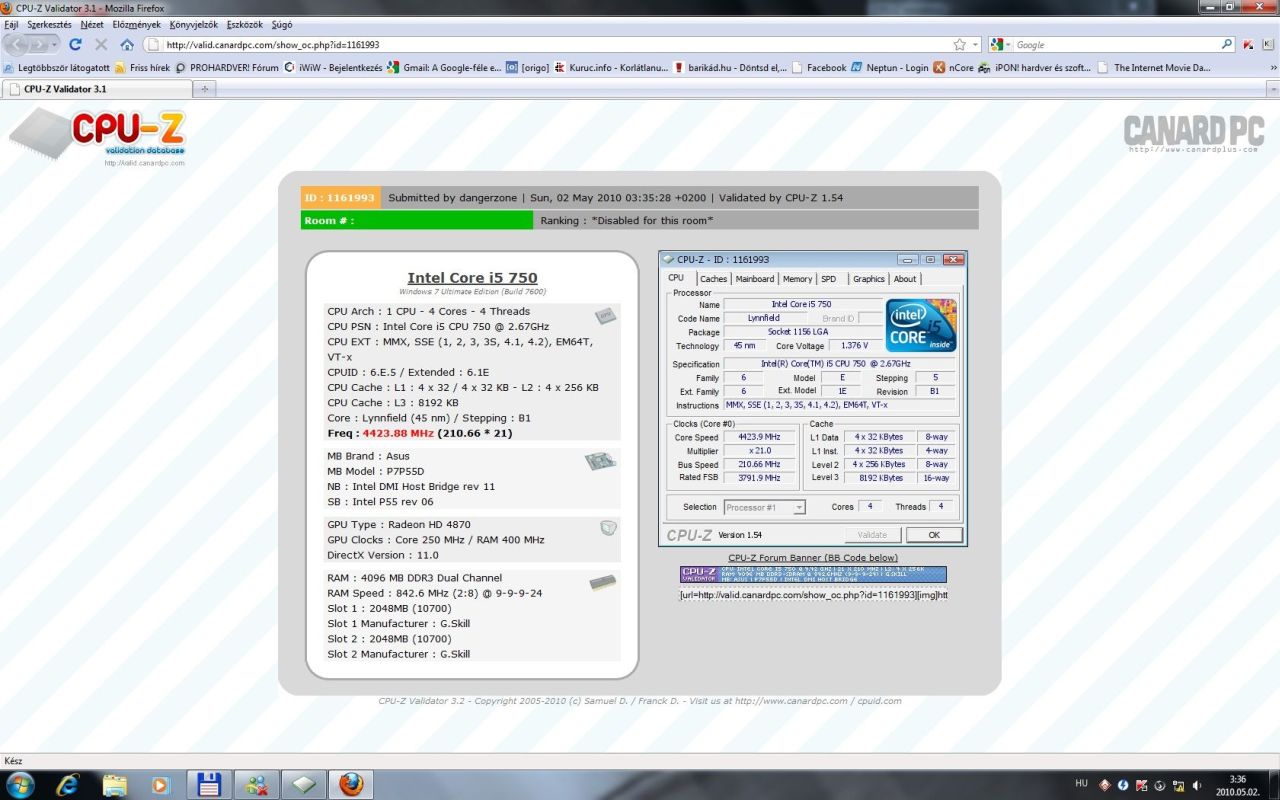This screenshot has height=800, width=1280.
Task: Click the 3:36 system clock
Action: 1238,779
